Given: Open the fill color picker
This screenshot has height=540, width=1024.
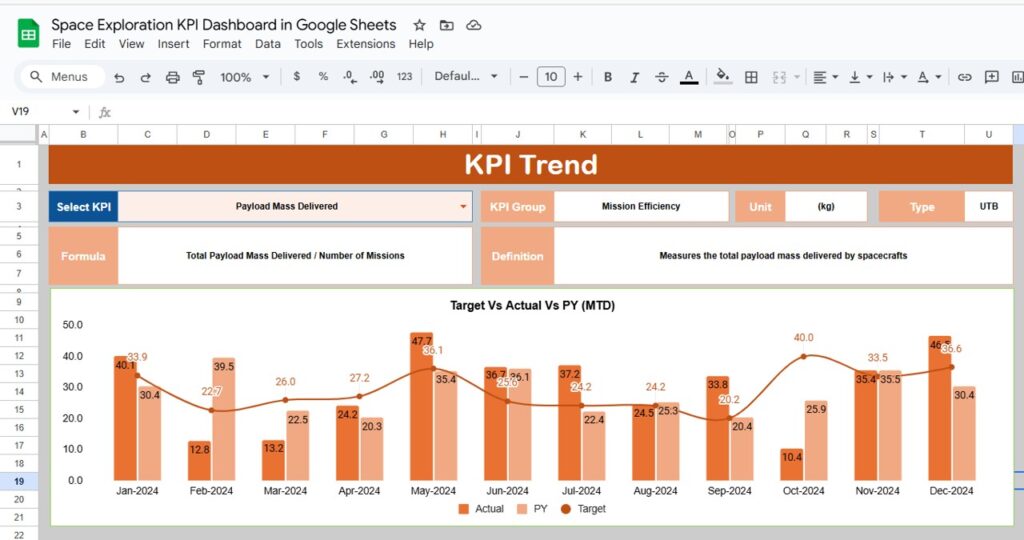Looking at the screenshot, I should (x=722, y=76).
